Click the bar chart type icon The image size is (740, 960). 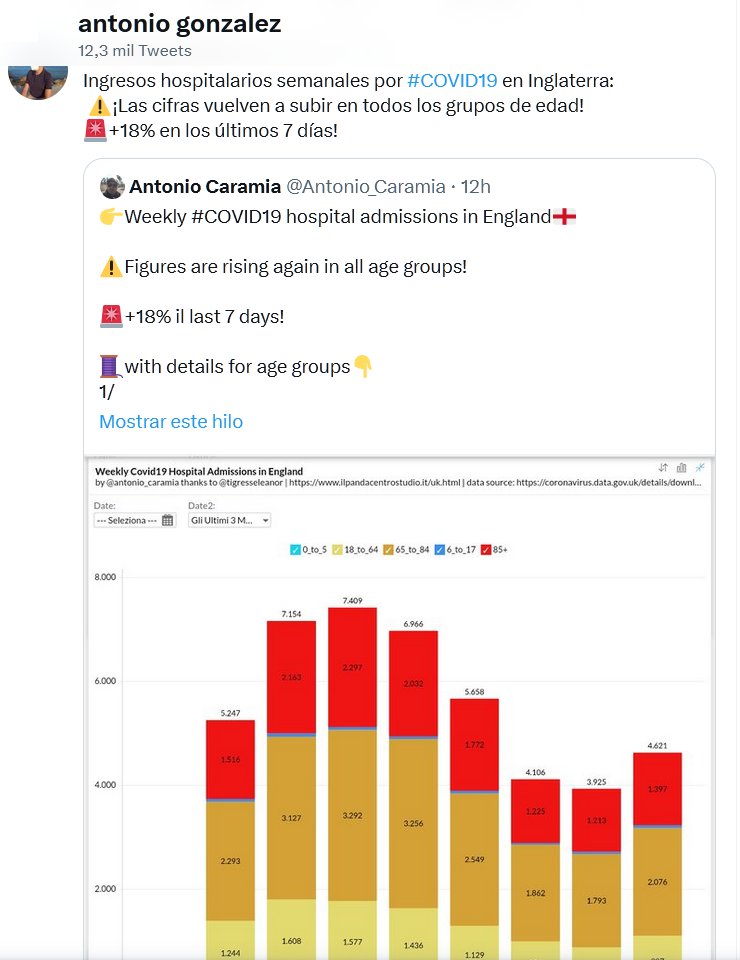point(682,467)
